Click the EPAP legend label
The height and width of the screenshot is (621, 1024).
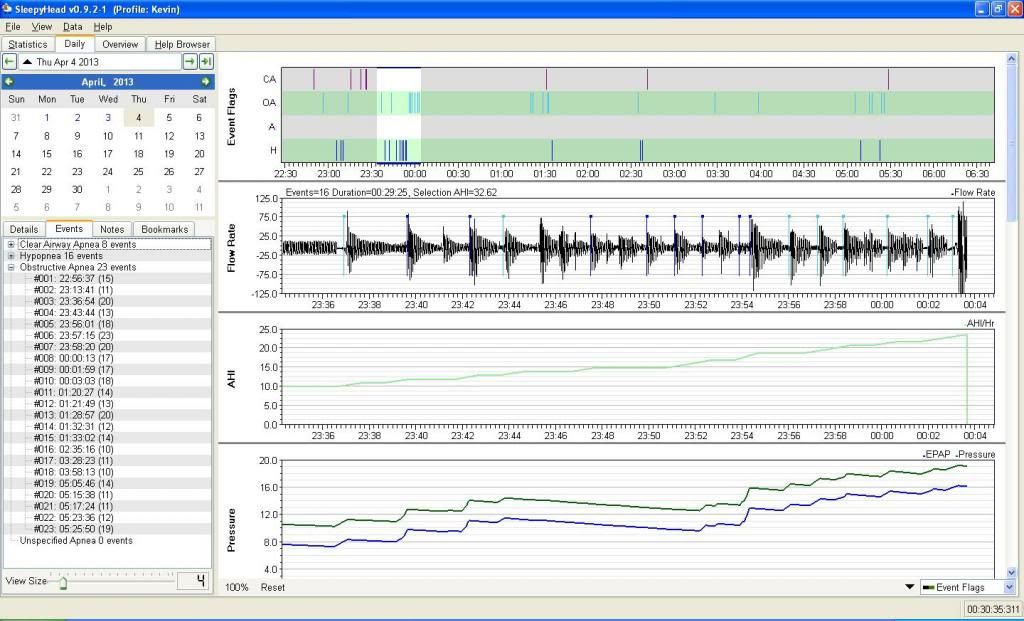(936, 454)
